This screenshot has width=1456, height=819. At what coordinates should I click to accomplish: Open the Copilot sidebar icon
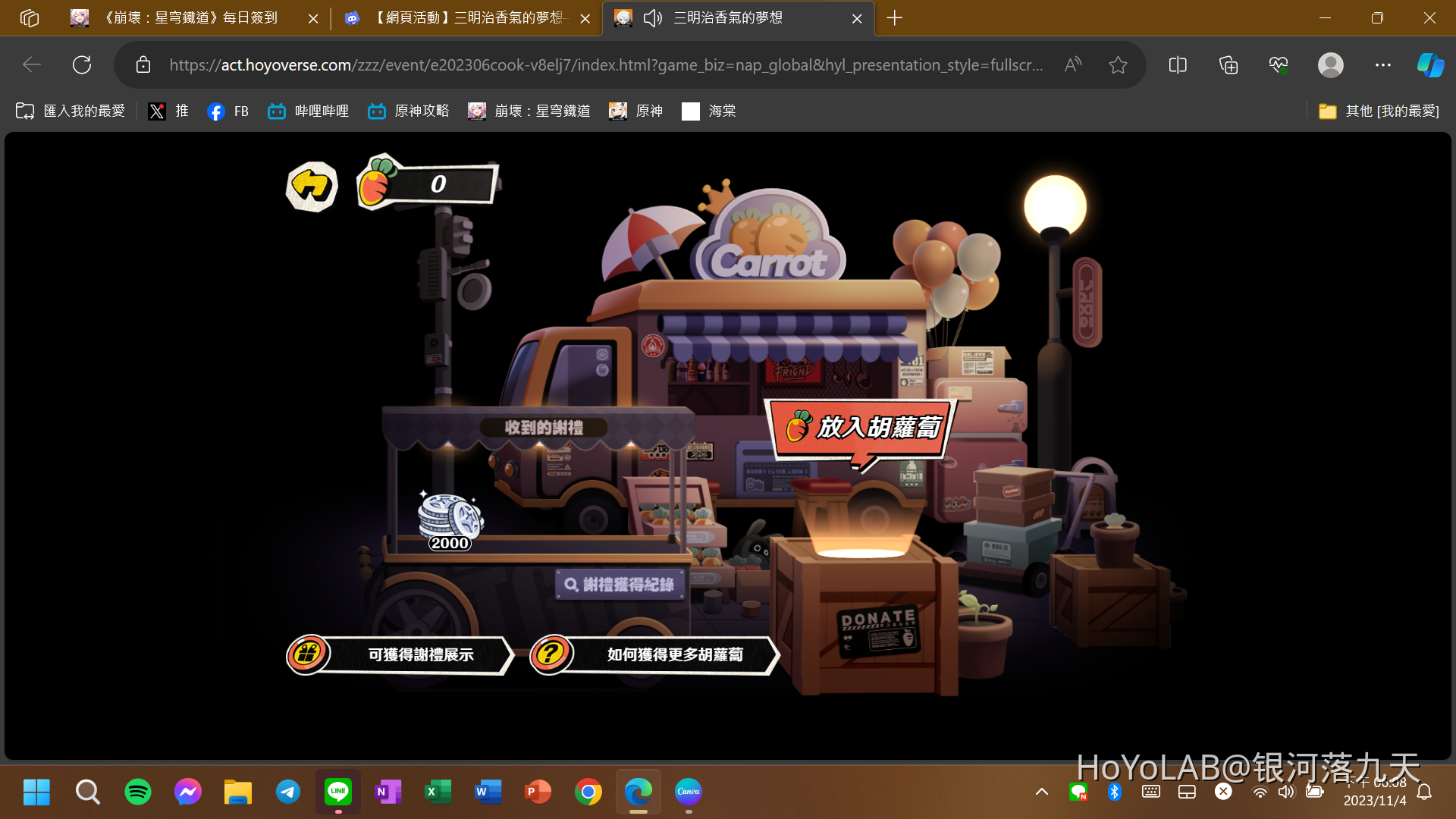(x=1430, y=65)
